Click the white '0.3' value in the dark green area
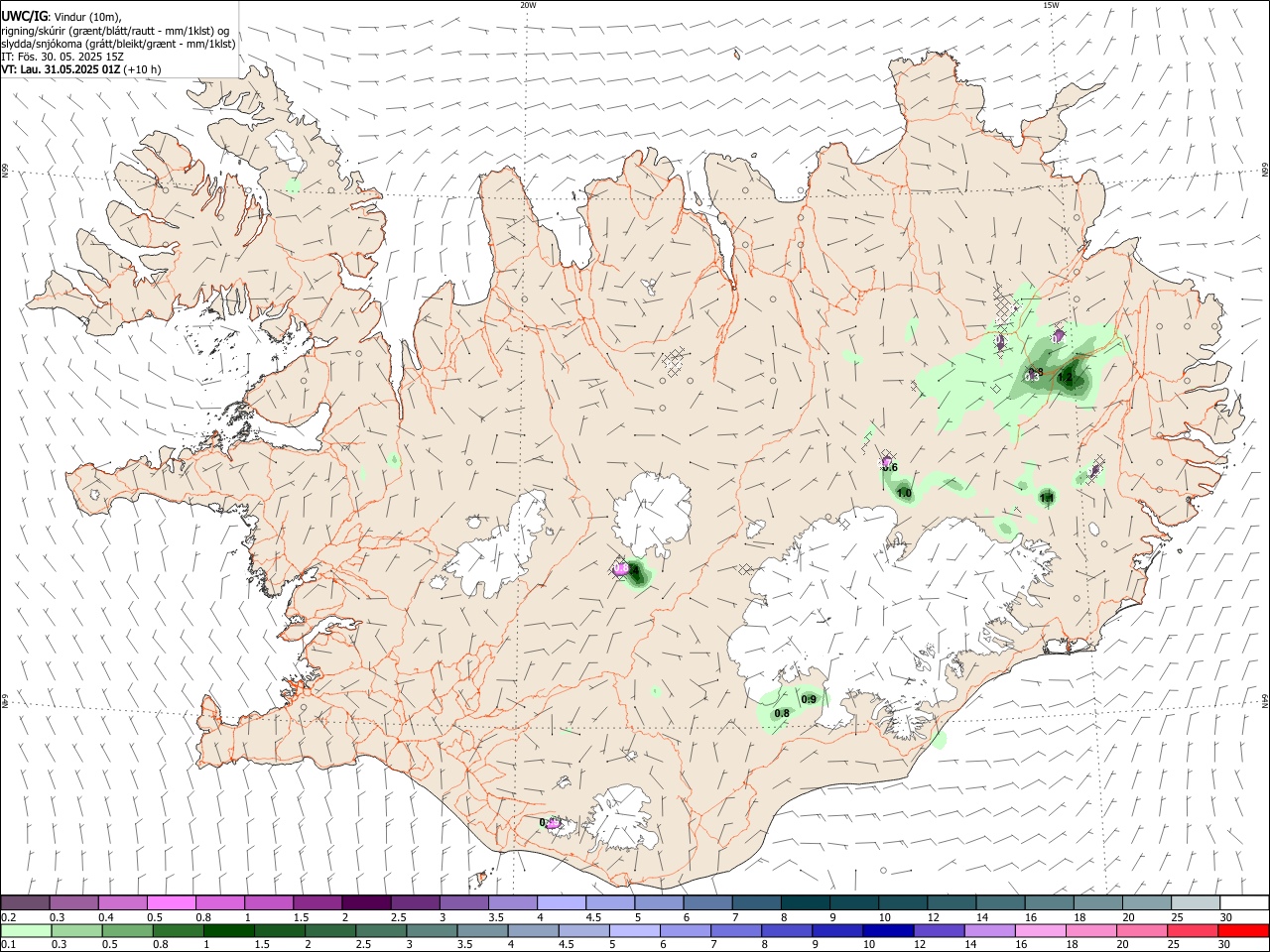Viewport: 1270px width, 952px height. 1032,377
